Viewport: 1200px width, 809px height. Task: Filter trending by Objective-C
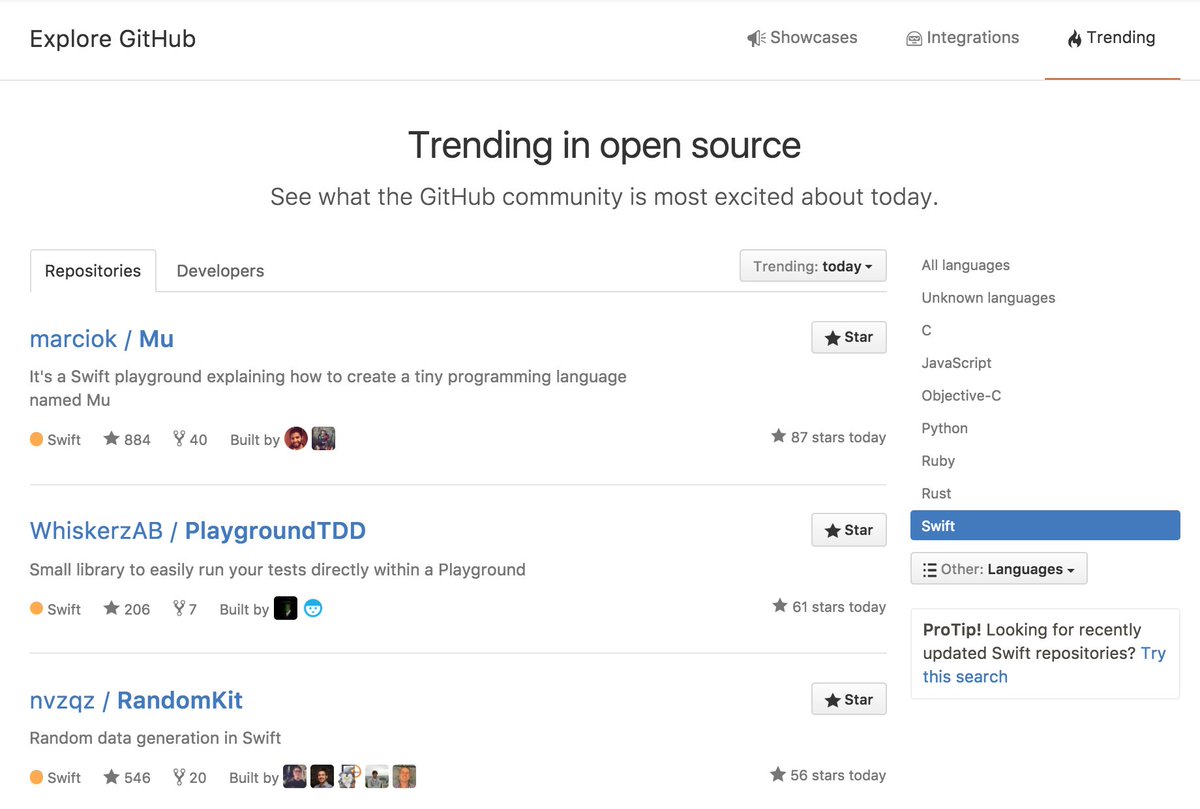961,396
